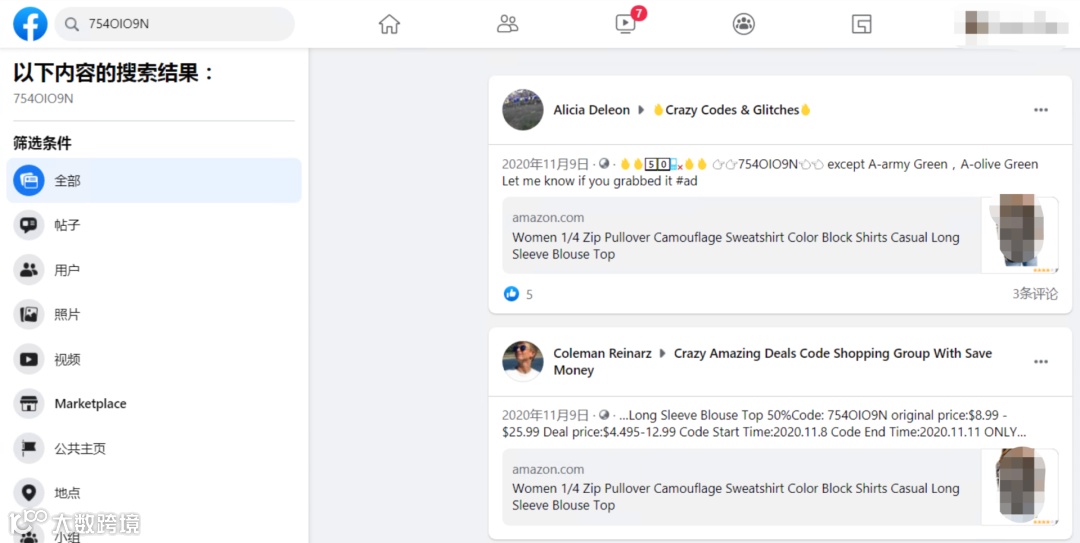Screen dimensions: 1080x543
Task: Click the 地点 filter label
Action: click(x=68, y=493)
